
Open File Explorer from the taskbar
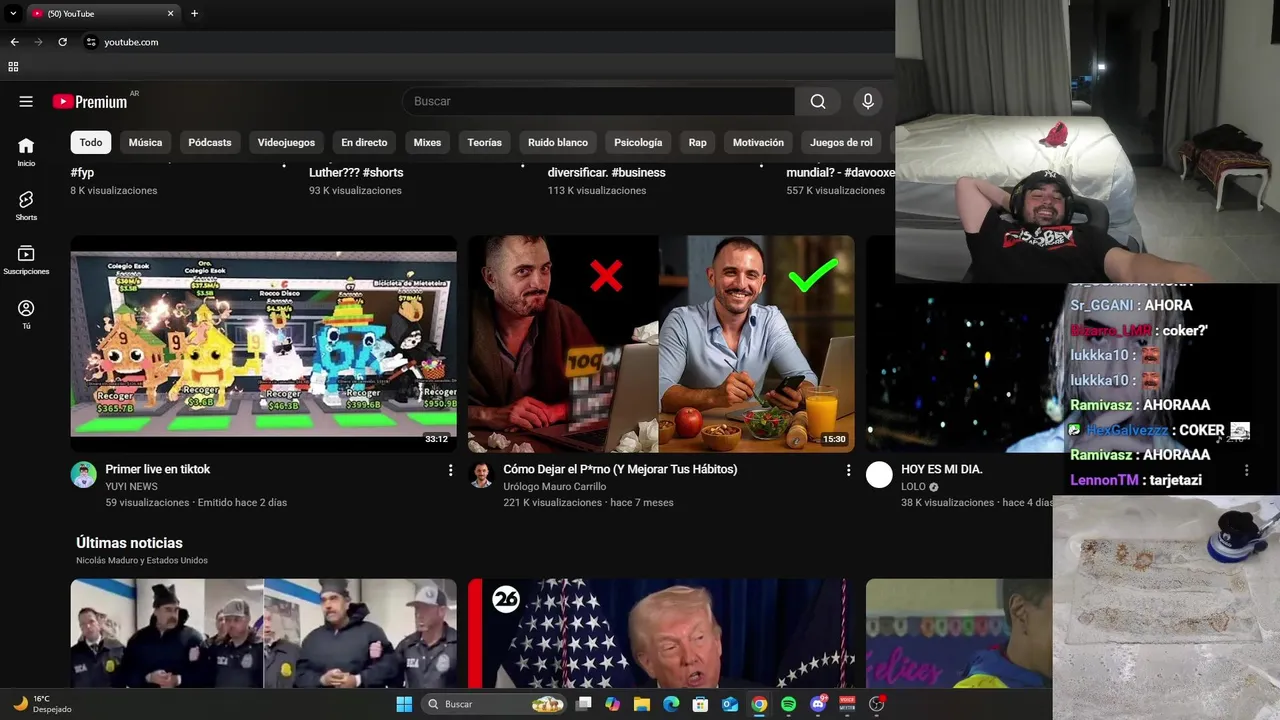(x=642, y=704)
